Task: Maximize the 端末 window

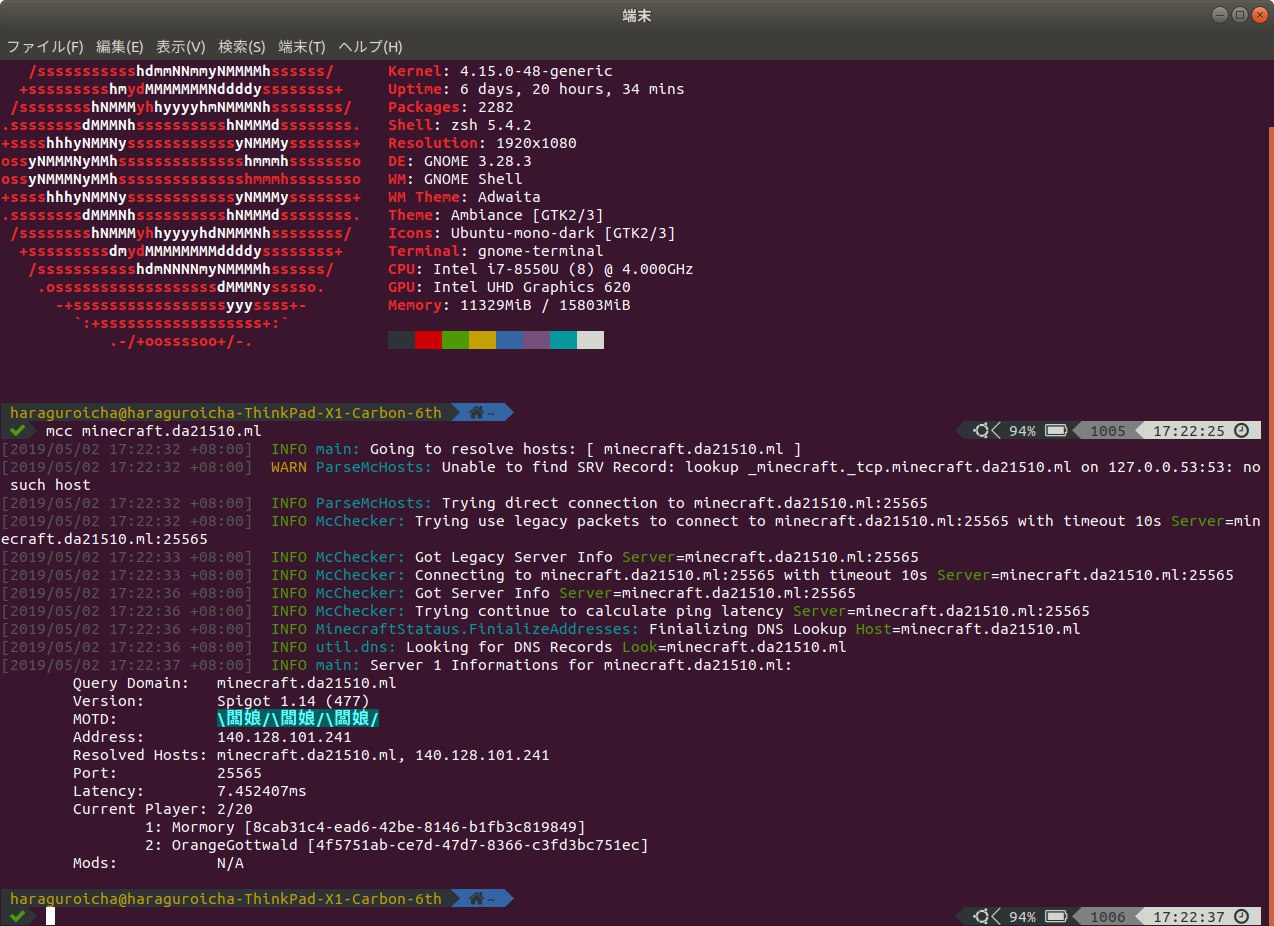Action: (x=1239, y=14)
